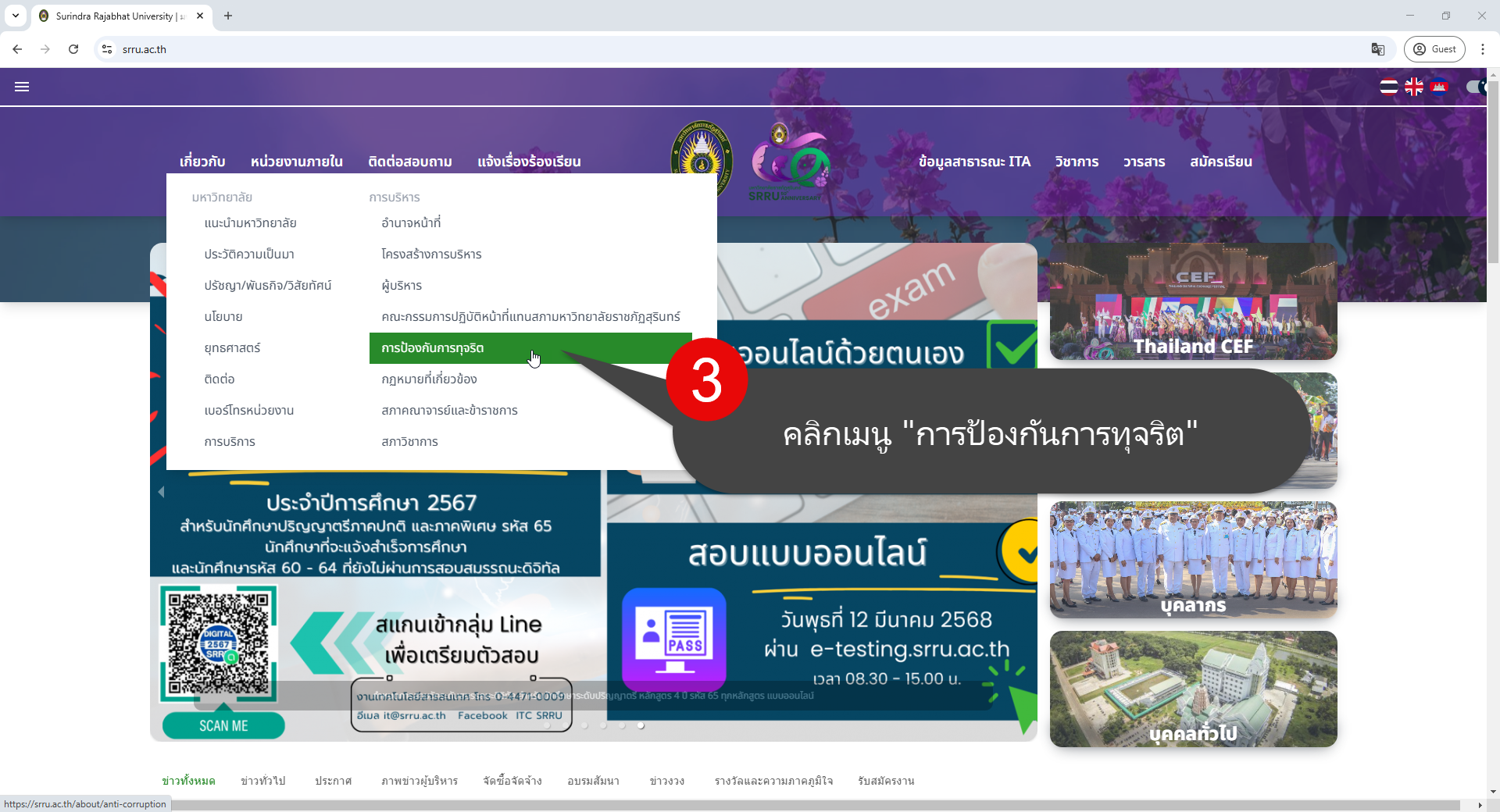This screenshot has height=812, width=1500.
Task: Switch language using the Thai flag icon
Action: click(x=1389, y=87)
